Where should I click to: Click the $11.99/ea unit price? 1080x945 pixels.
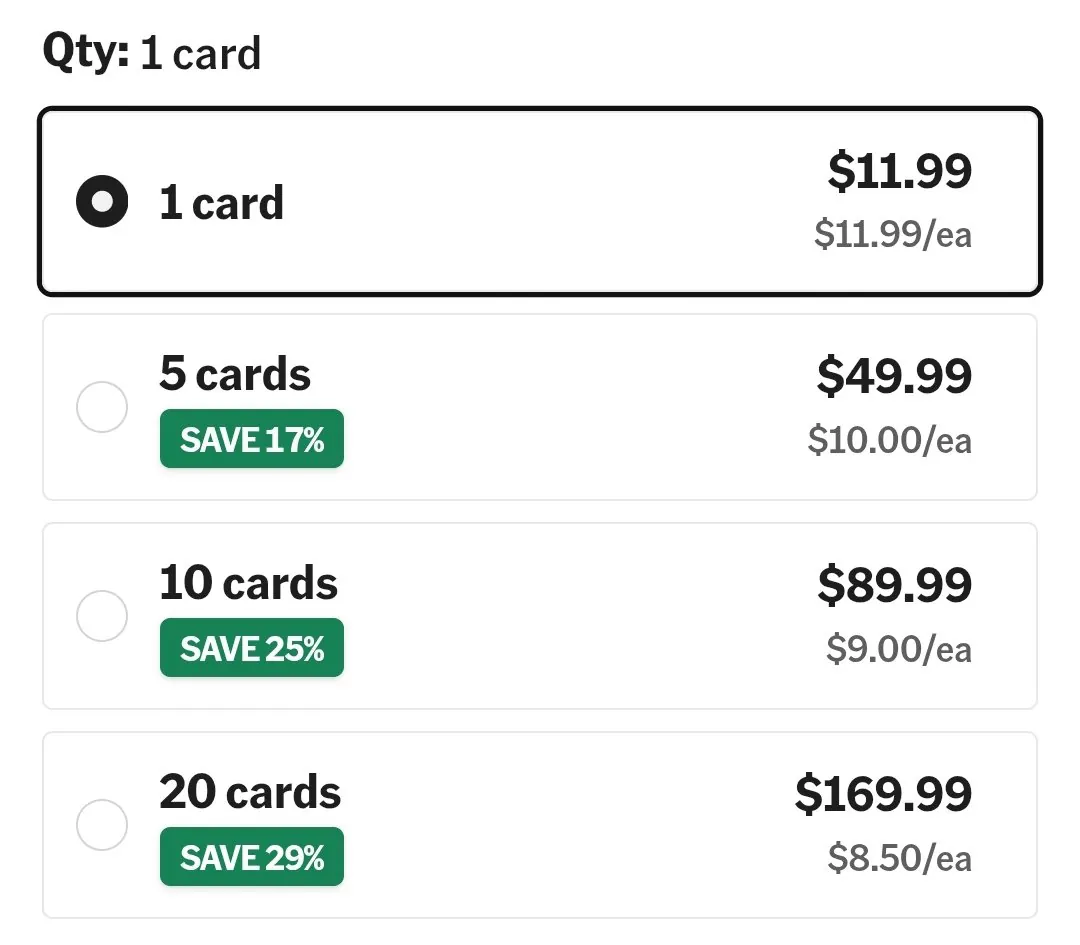(x=892, y=235)
